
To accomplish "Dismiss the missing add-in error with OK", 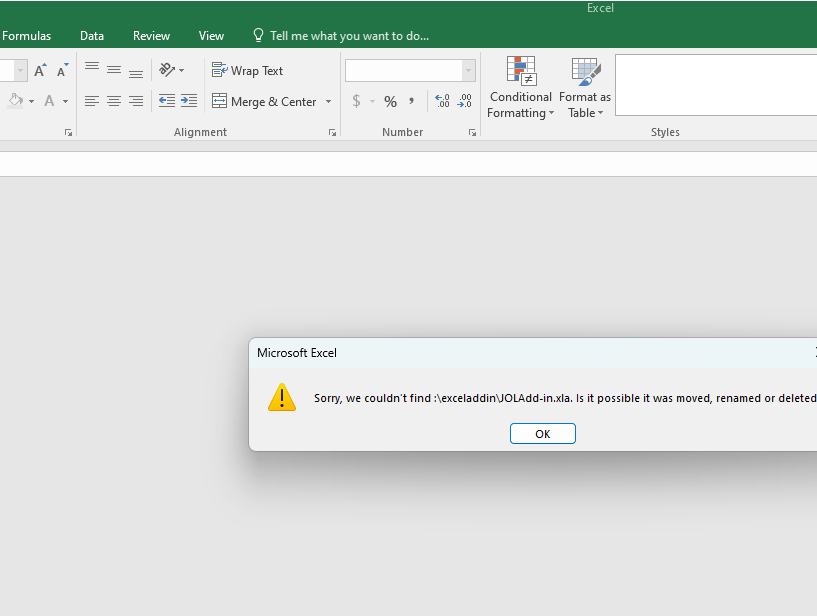I will pos(542,433).
